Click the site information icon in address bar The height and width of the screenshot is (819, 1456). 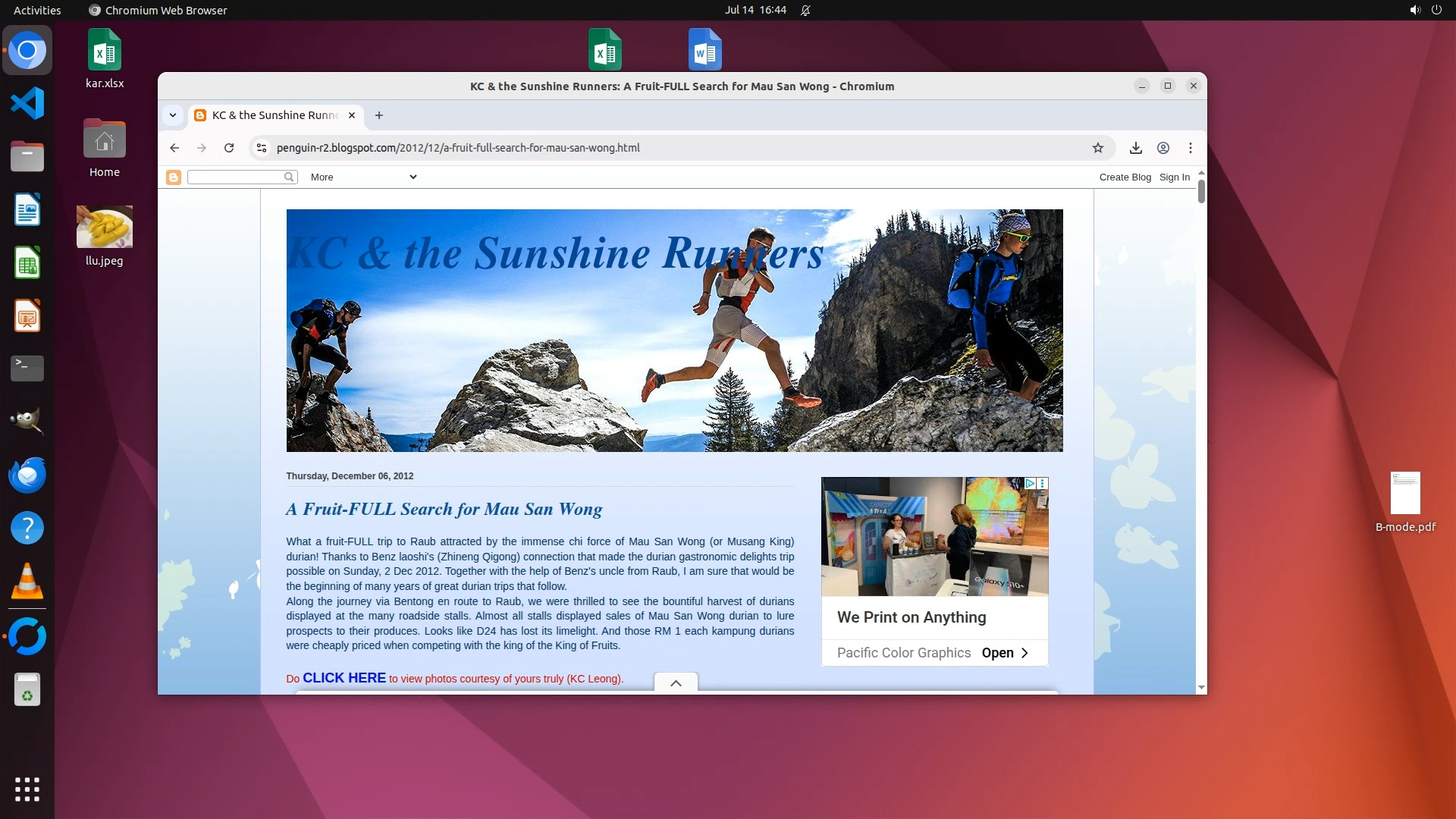[262, 148]
